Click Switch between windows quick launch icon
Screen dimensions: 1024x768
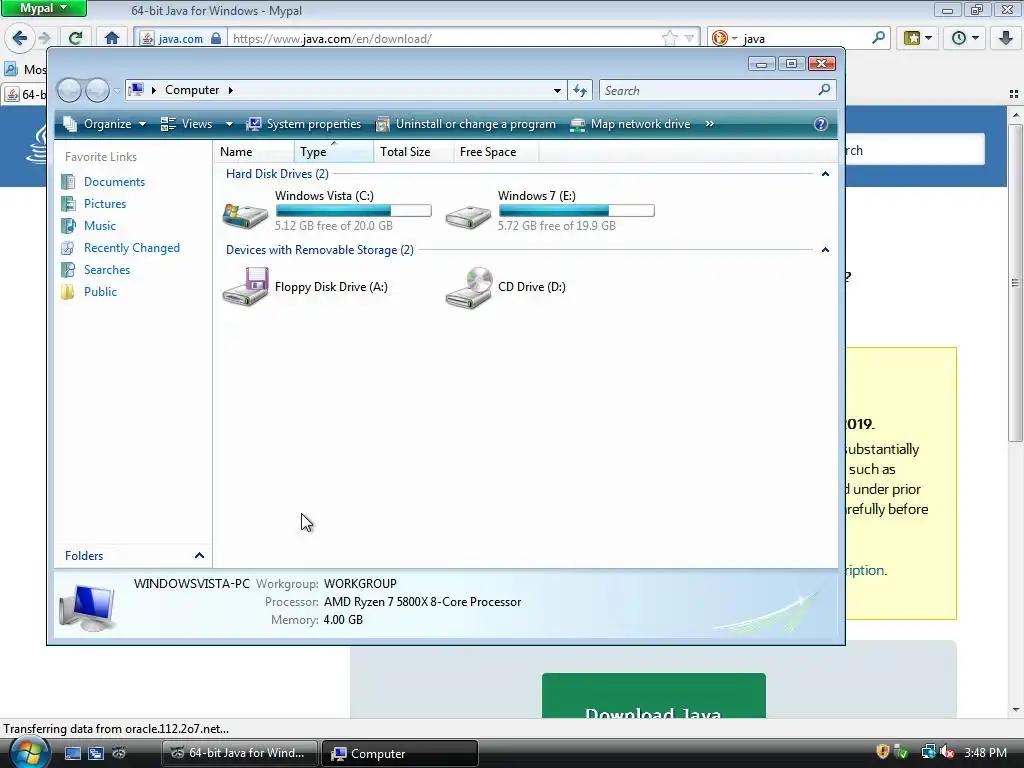[96, 753]
